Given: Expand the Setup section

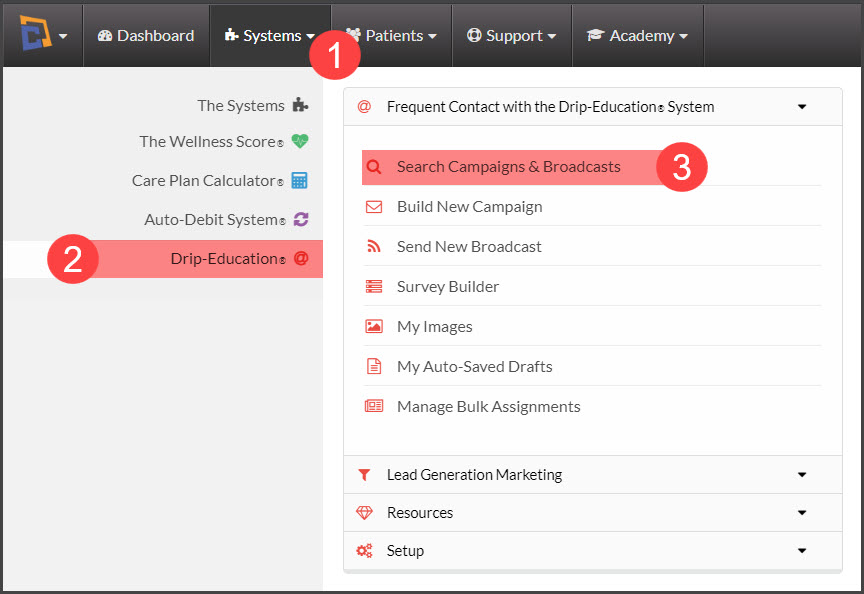Looking at the screenshot, I should click(x=593, y=550).
